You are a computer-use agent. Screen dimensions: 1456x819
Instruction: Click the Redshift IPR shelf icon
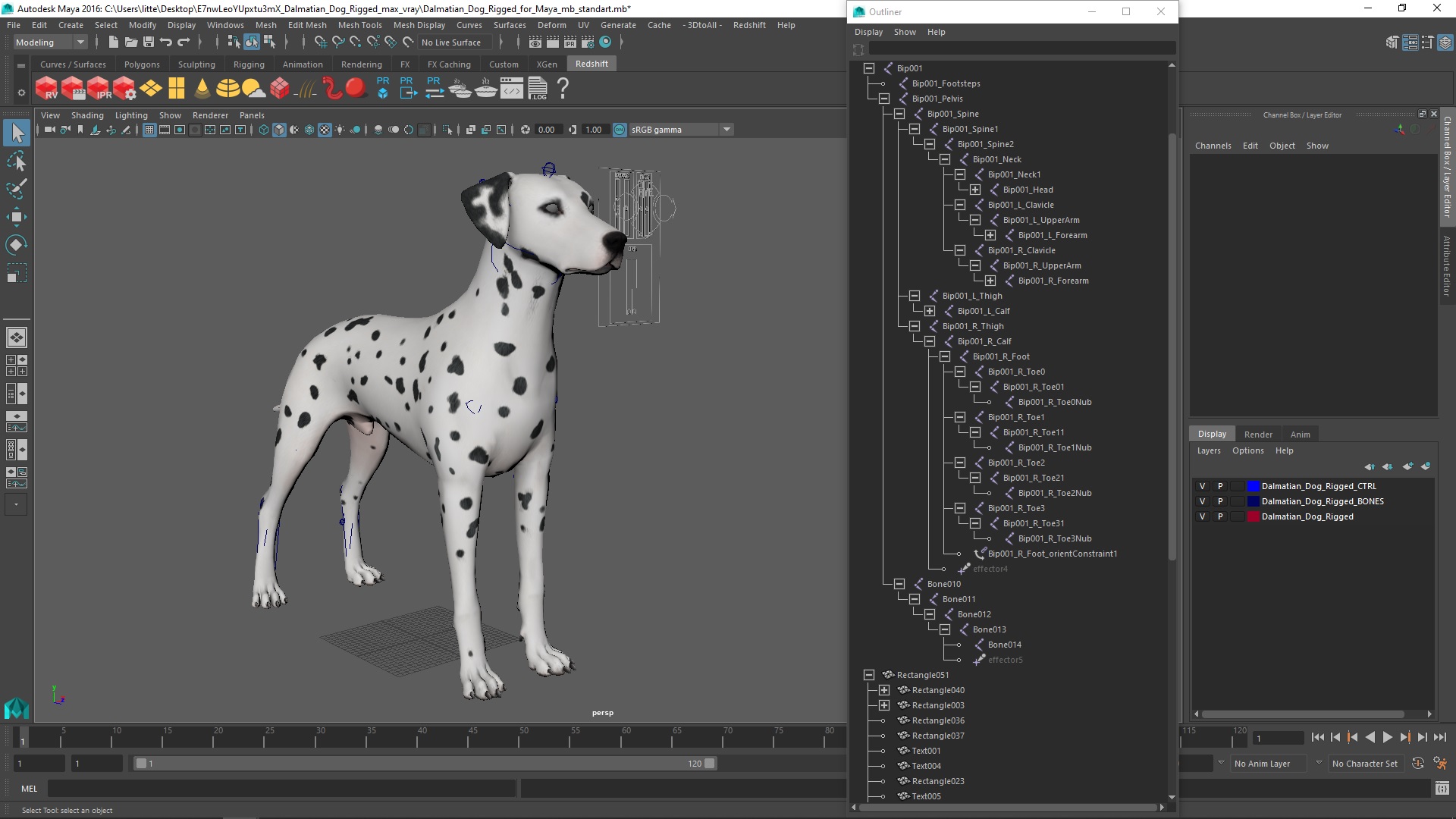click(x=99, y=89)
